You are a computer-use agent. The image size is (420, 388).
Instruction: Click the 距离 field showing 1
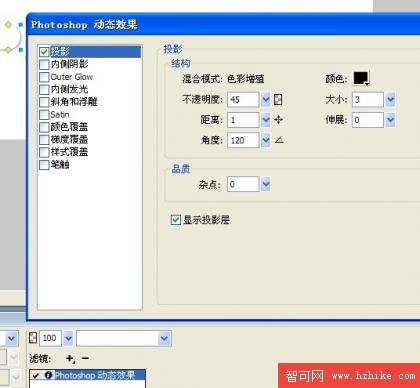pyautogui.click(x=243, y=120)
